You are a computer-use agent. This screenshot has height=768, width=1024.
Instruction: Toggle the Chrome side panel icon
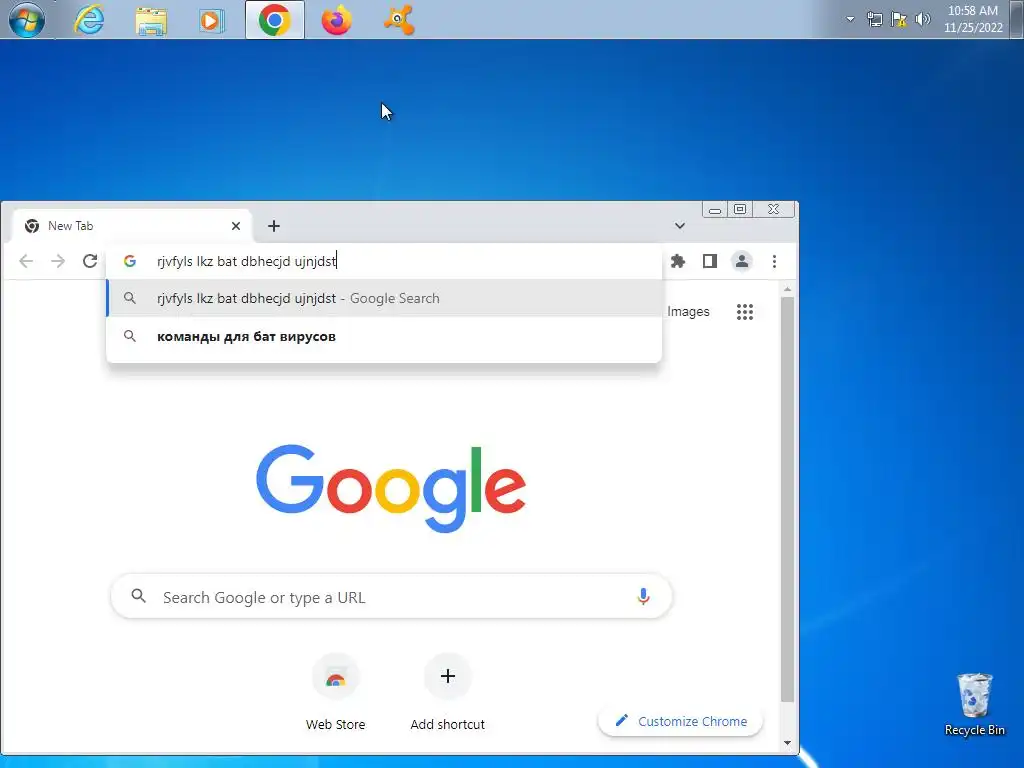coord(710,261)
